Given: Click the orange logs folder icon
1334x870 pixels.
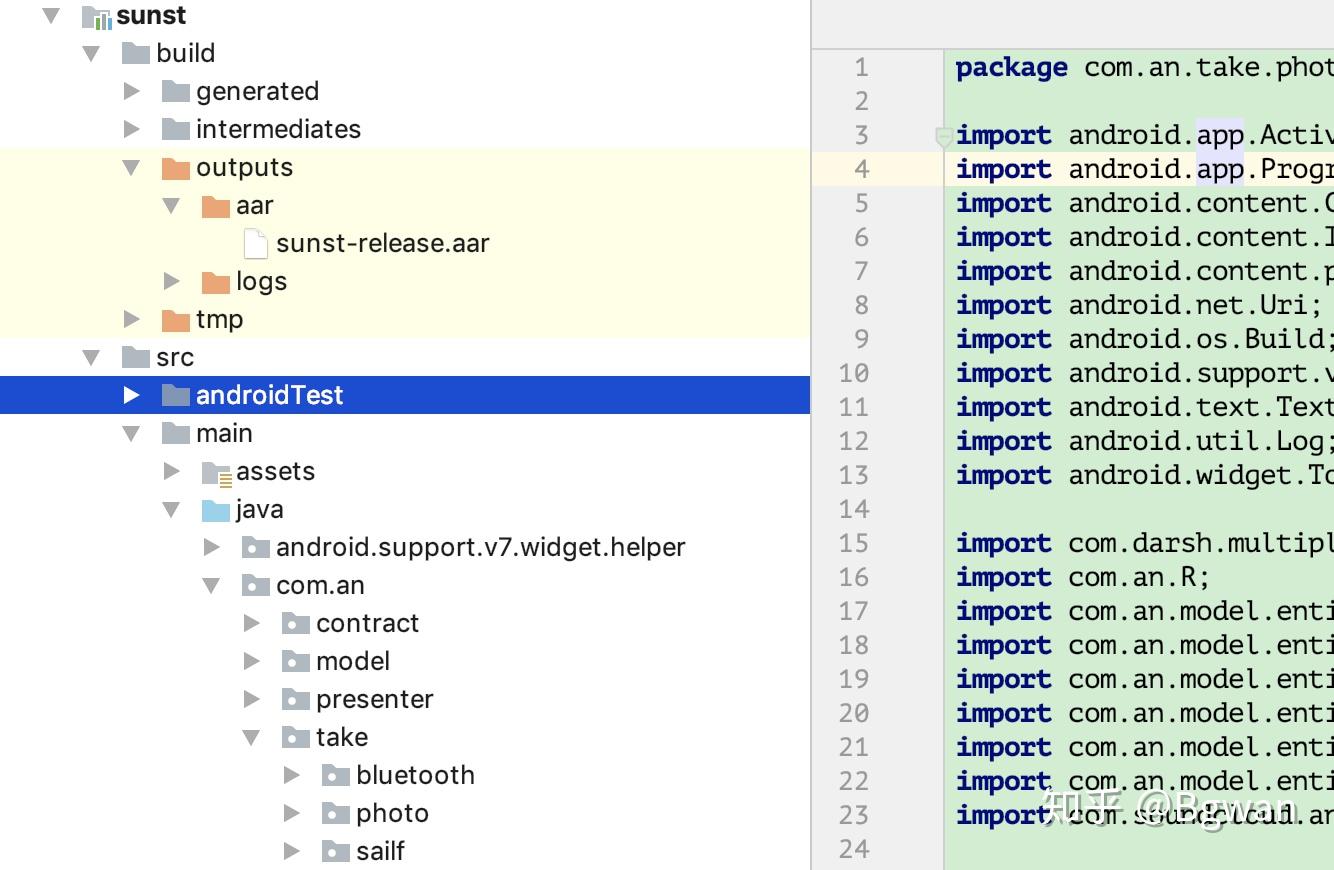Looking at the screenshot, I should click(216, 282).
